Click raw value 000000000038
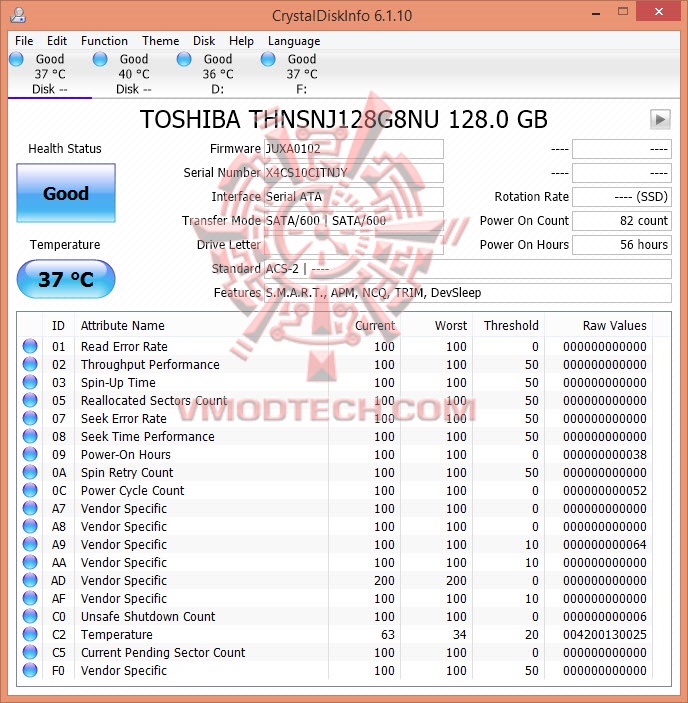Screen dimensions: 688x703 pyautogui.click(x=605, y=454)
